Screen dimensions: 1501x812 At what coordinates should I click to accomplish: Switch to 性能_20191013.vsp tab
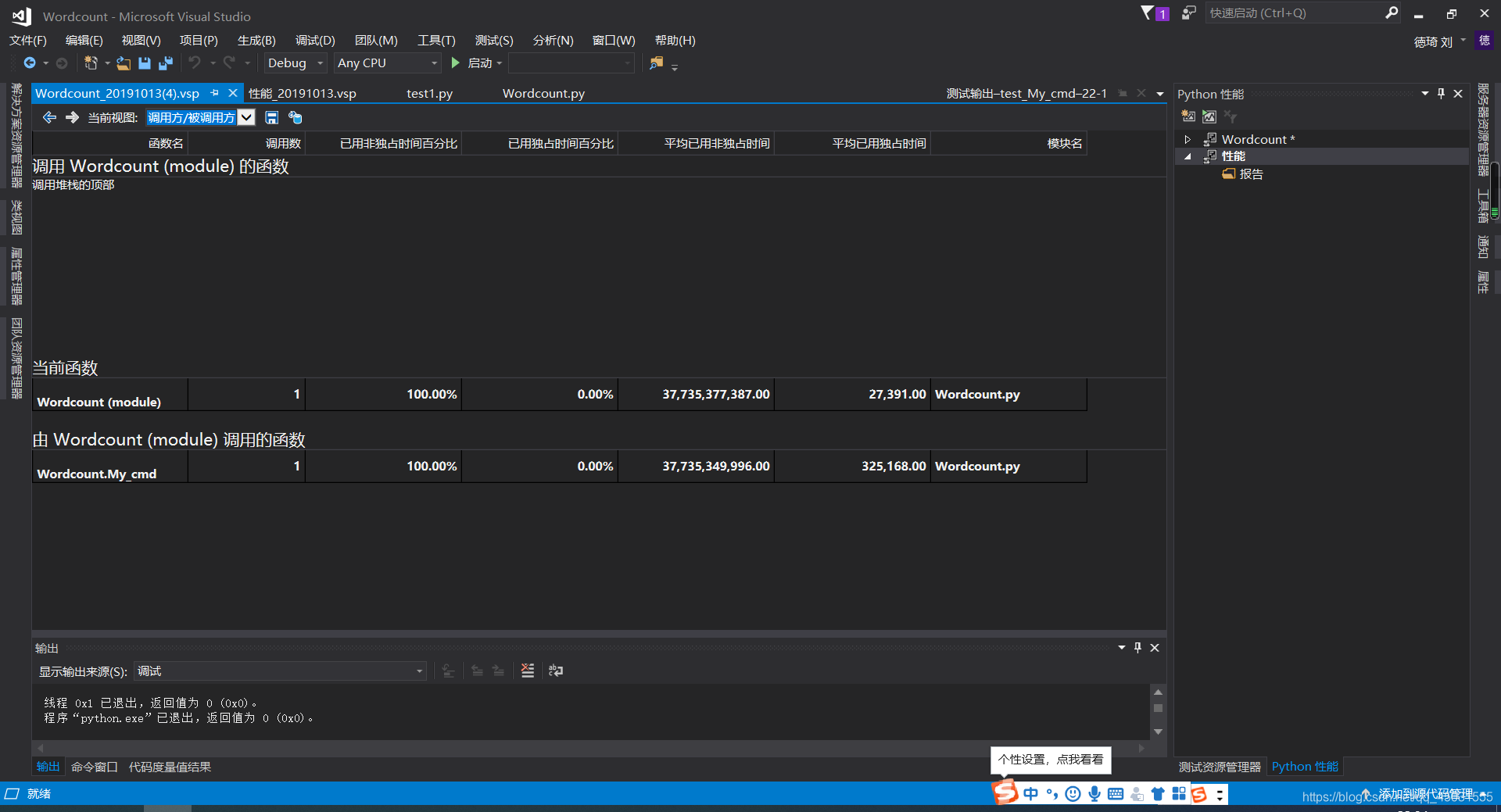click(x=303, y=93)
